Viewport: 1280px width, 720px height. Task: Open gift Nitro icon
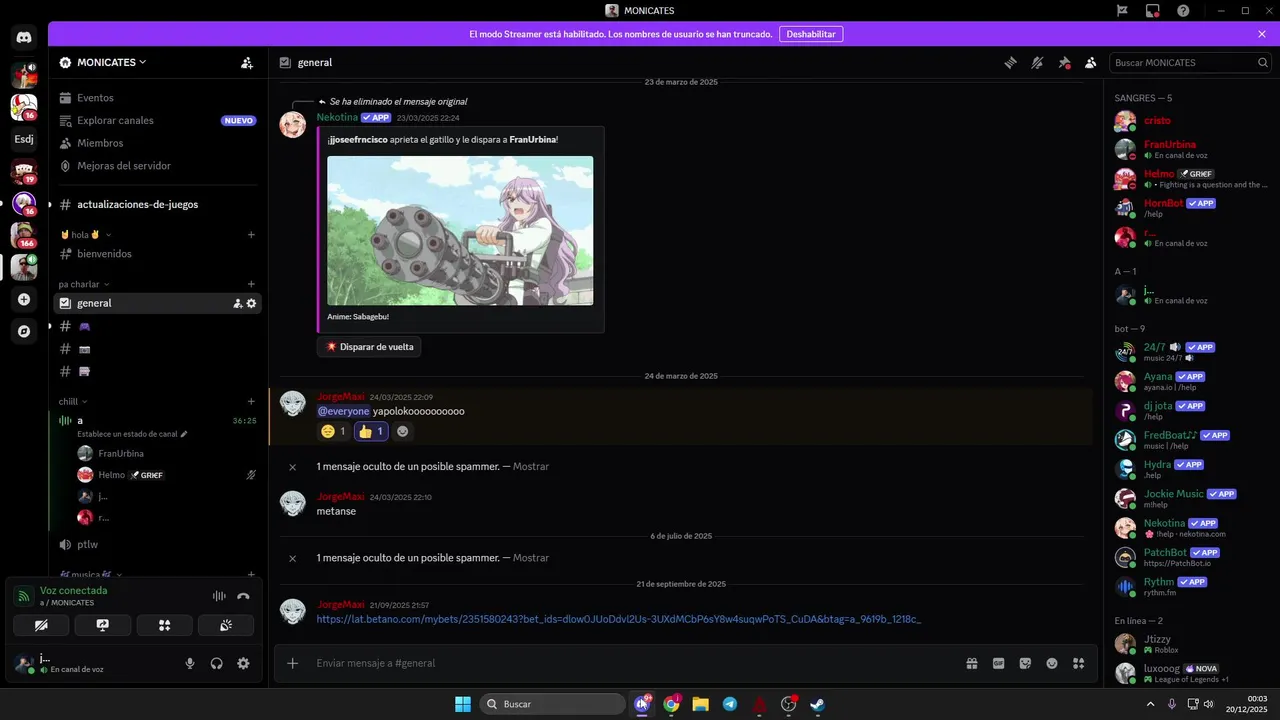pos(971,663)
